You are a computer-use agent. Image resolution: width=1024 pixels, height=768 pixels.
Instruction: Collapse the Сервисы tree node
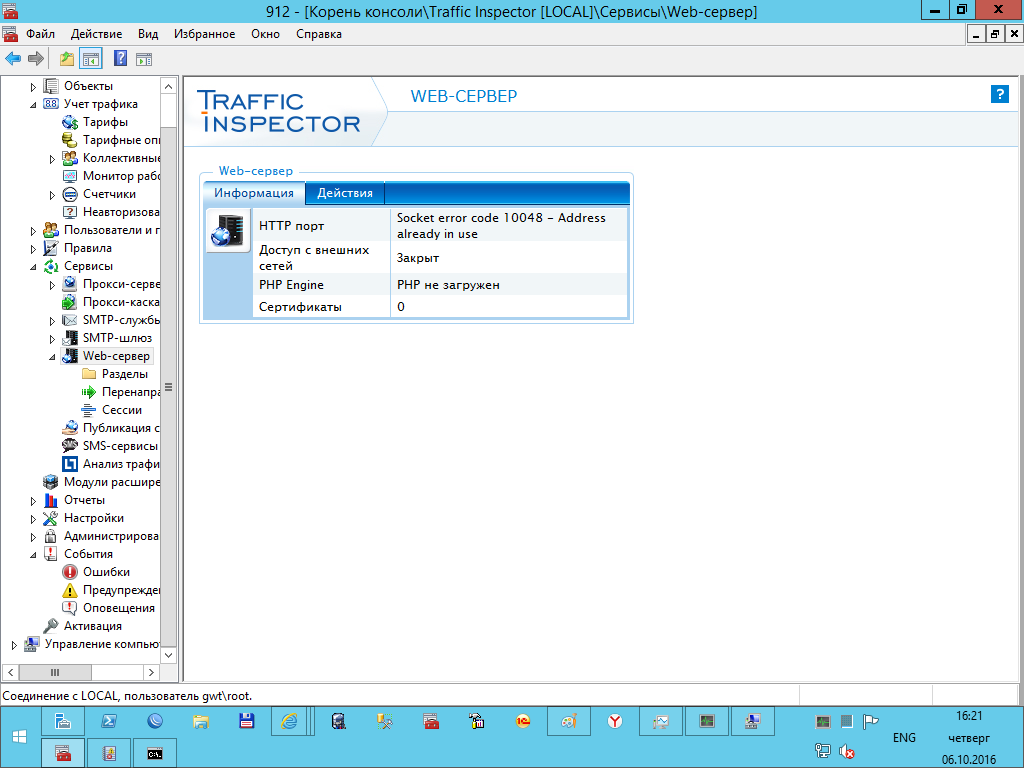click(x=33, y=266)
